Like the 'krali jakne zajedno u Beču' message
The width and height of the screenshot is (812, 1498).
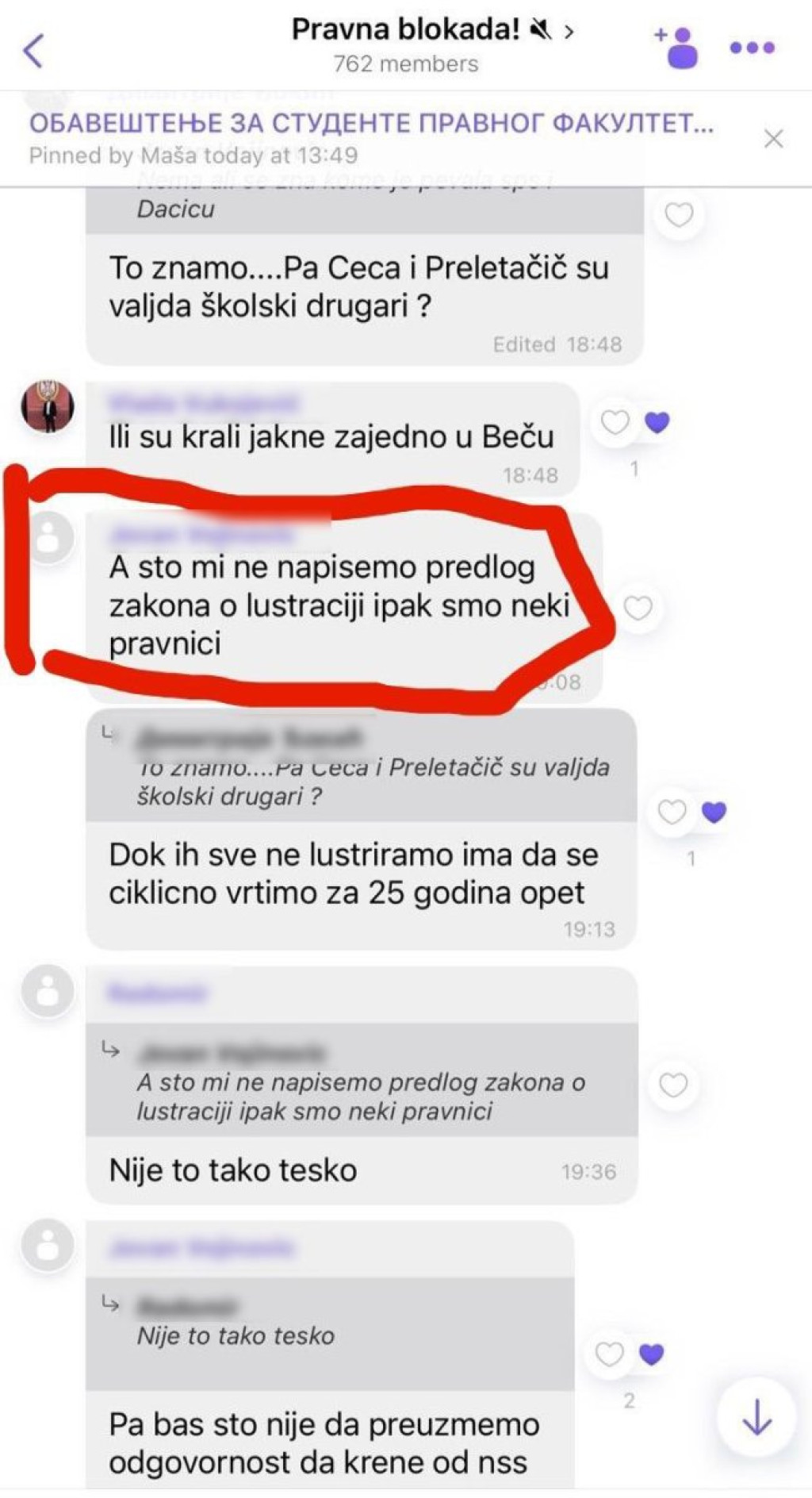click(x=615, y=422)
